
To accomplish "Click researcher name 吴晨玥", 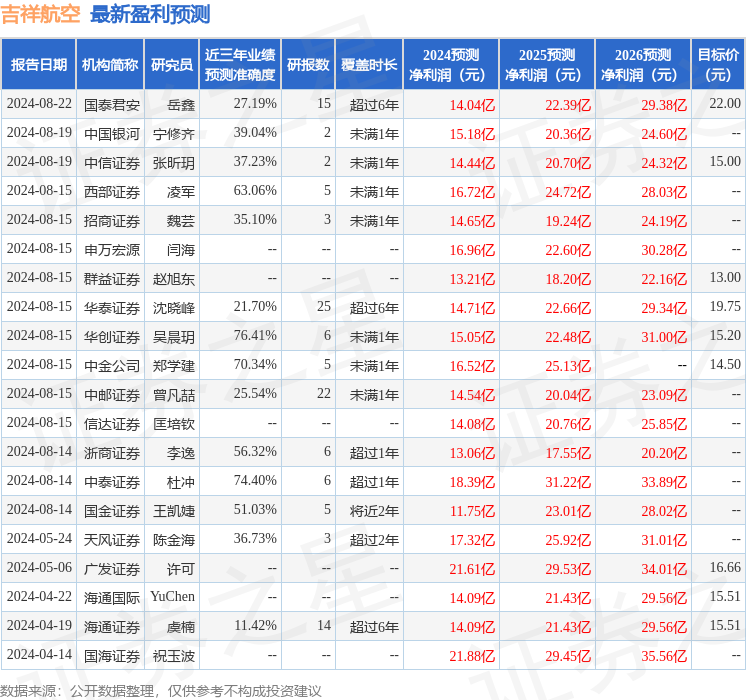I will tap(174, 337).
